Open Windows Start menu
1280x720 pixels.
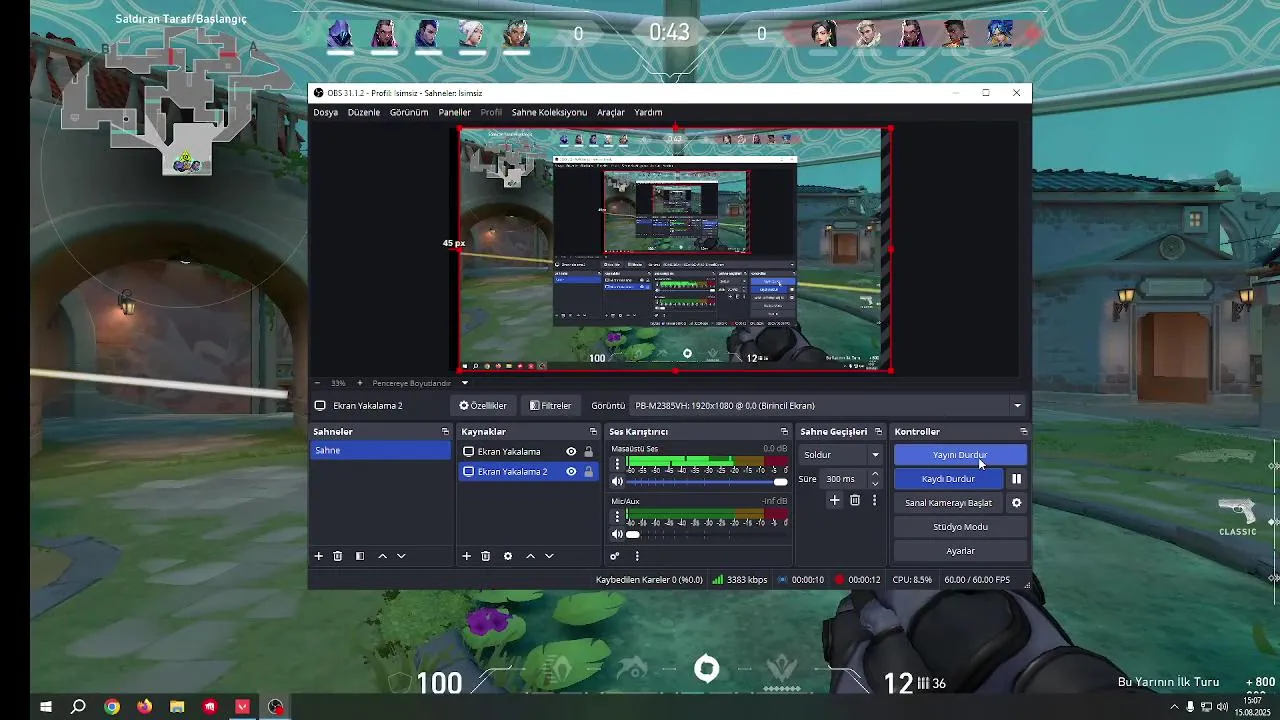tap(45, 707)
